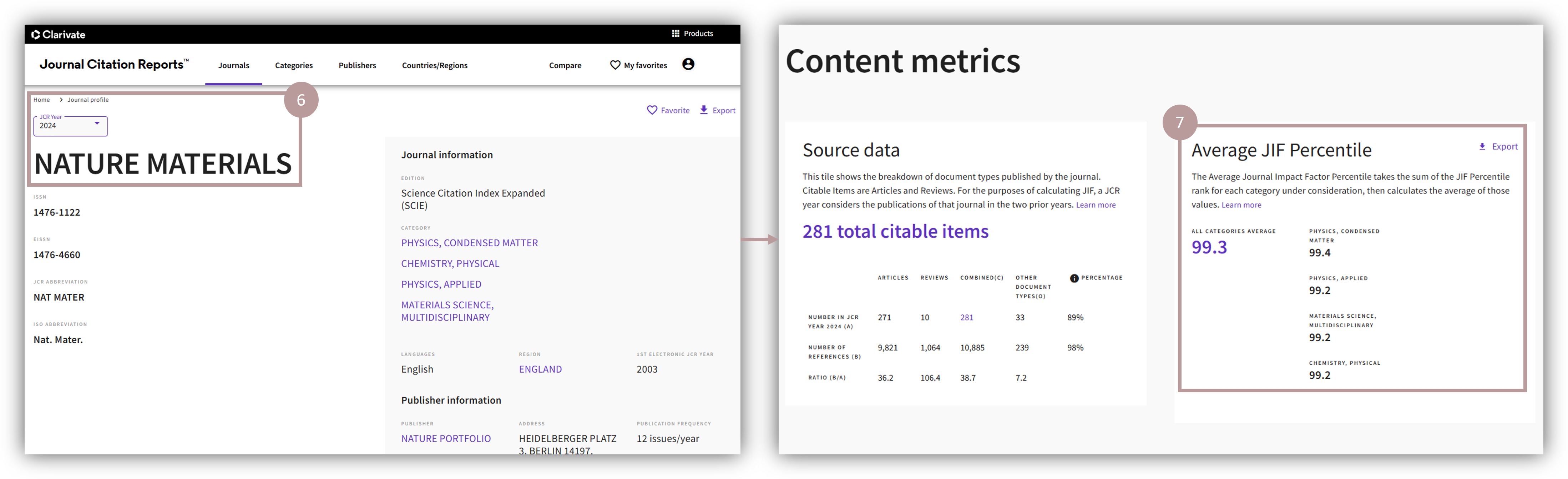
Task: Click the breadcrumb chevron separator
Action: tap(61, 100)
